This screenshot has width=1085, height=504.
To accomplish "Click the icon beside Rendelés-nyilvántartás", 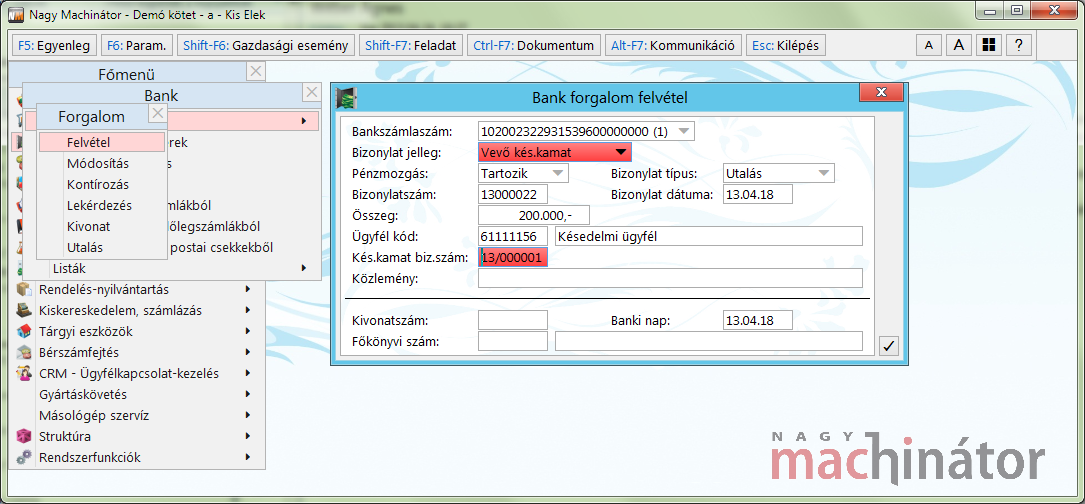I will click(x=24, y=289).
